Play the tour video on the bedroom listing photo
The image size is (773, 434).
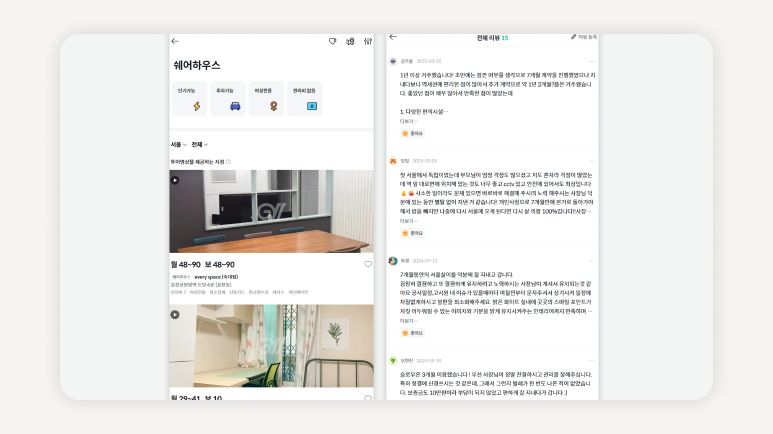(x=175, y=315)
